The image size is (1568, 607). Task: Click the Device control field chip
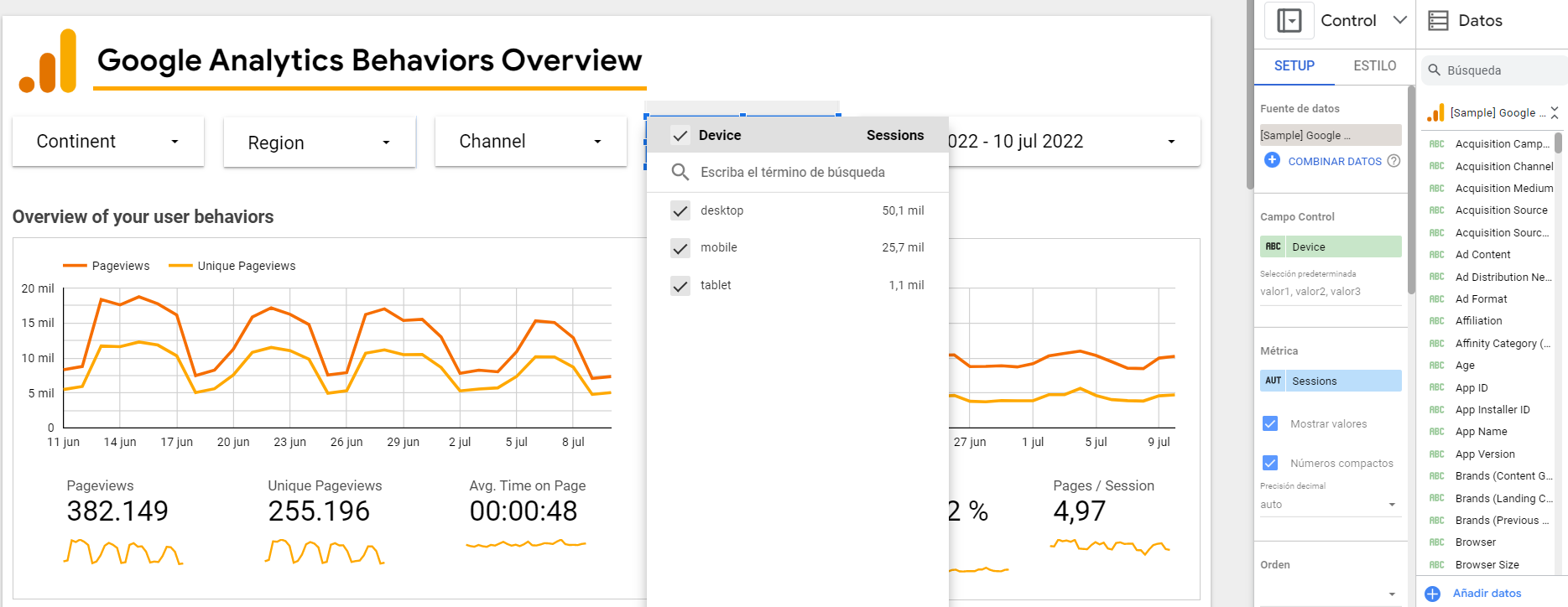point(1331,246)
